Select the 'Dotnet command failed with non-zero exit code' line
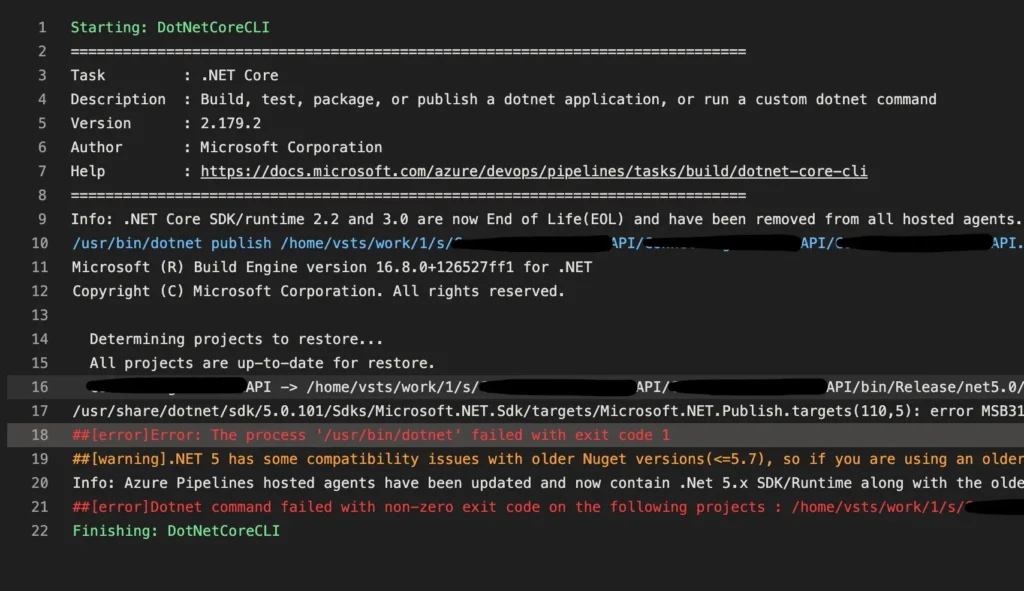Screen dimensions: 1024x591 point(548,507)
